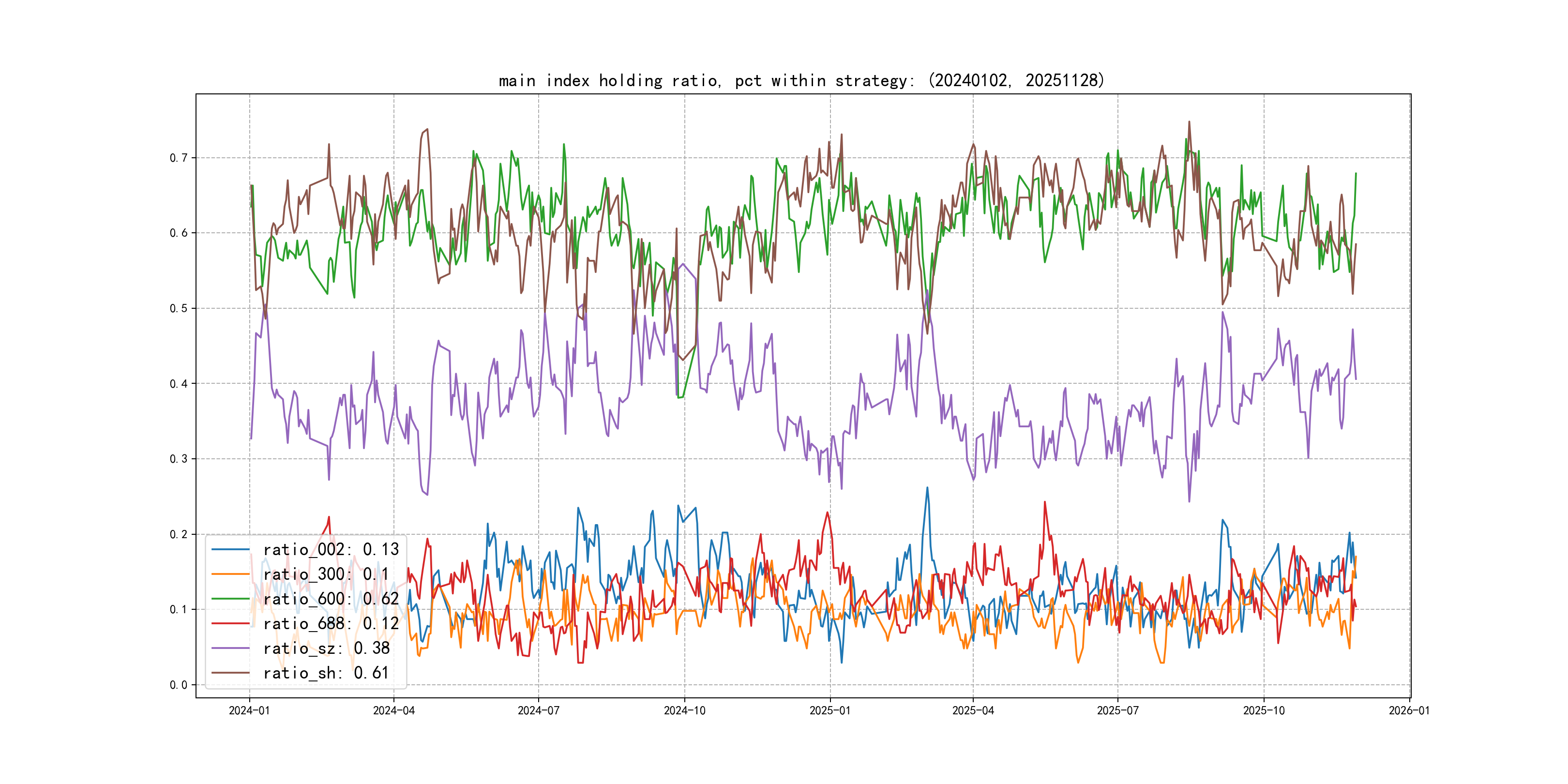Click the blue line swatch in legend
This screenshot has height=784, width=1568.
point(231,550)
